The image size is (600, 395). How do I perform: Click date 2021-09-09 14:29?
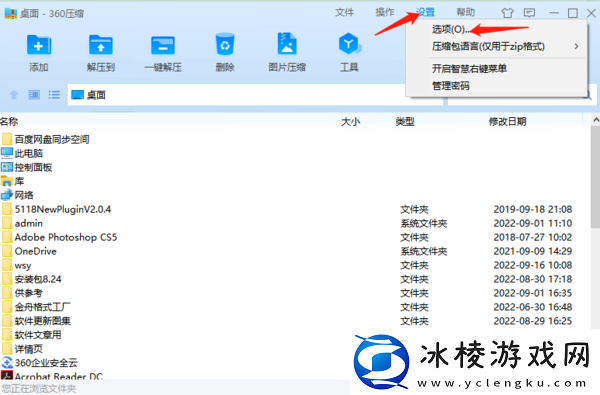tap(533, 251)
